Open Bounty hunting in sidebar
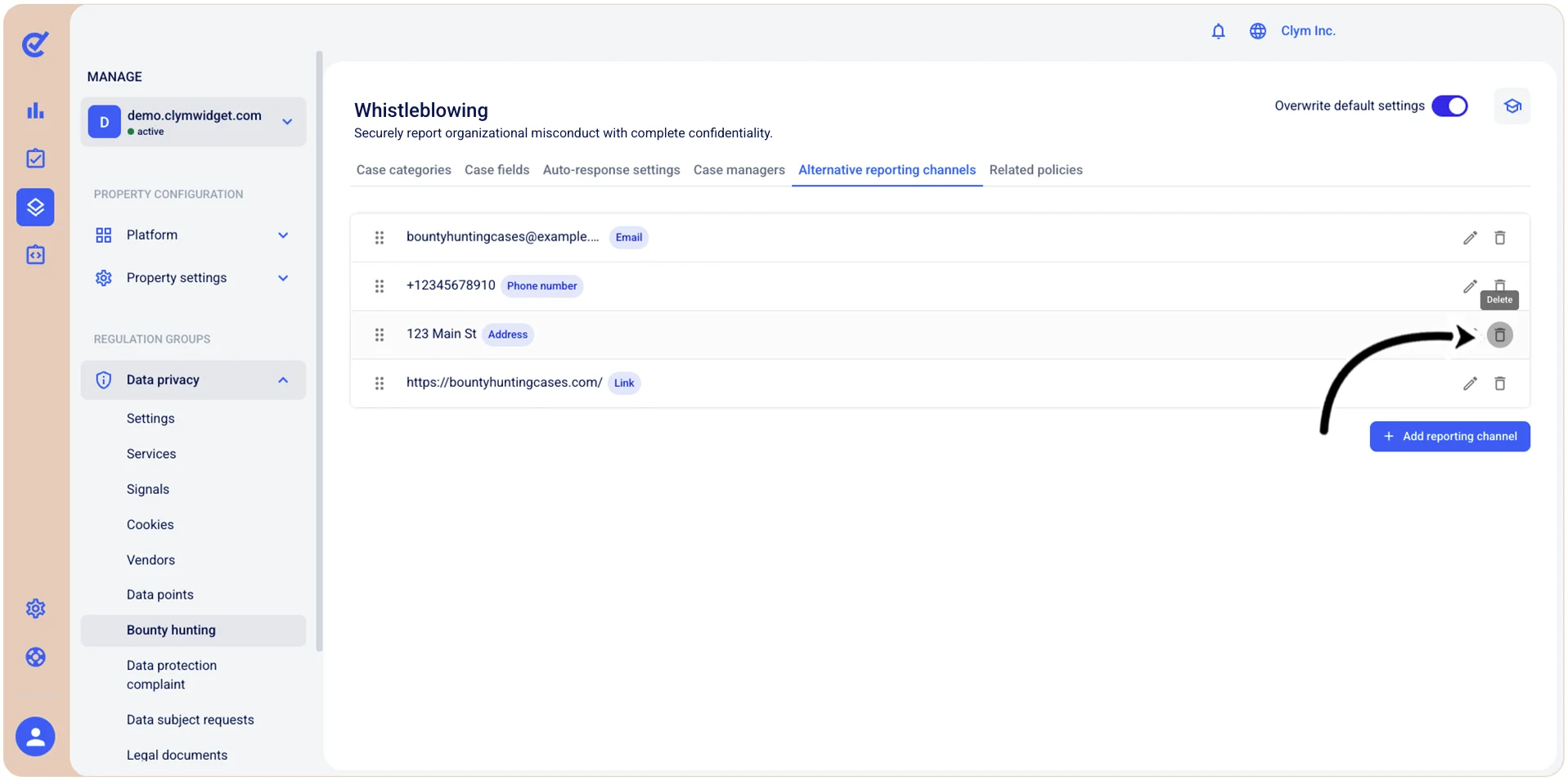 tap(193, 631)
